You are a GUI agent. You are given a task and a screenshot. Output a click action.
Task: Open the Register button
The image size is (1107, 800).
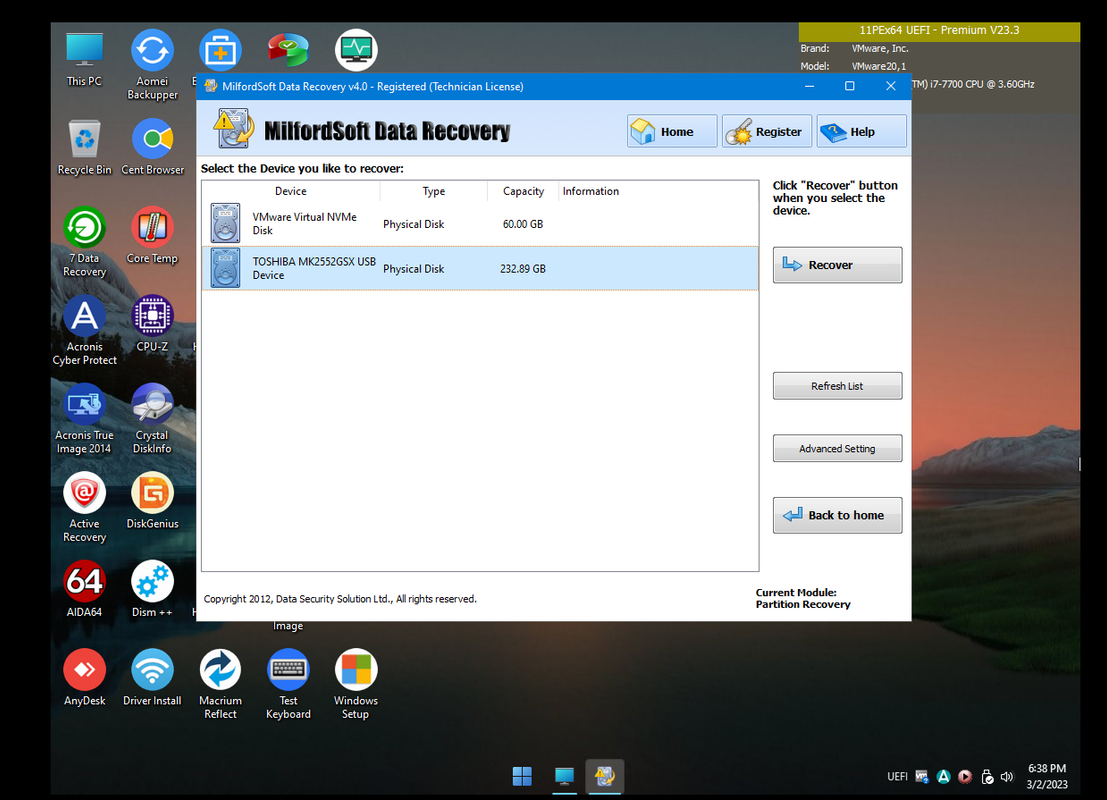coord(767,131)
